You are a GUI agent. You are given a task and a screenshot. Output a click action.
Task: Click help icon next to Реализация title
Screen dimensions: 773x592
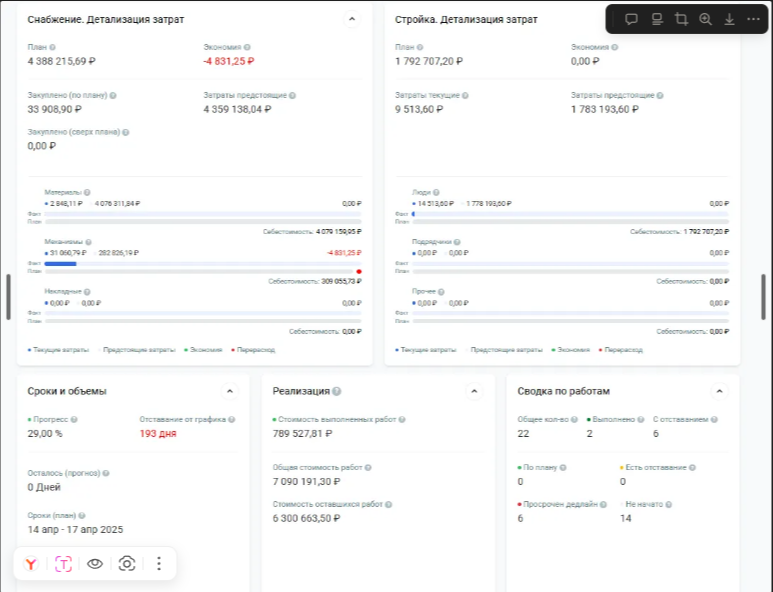click(336, 391)
